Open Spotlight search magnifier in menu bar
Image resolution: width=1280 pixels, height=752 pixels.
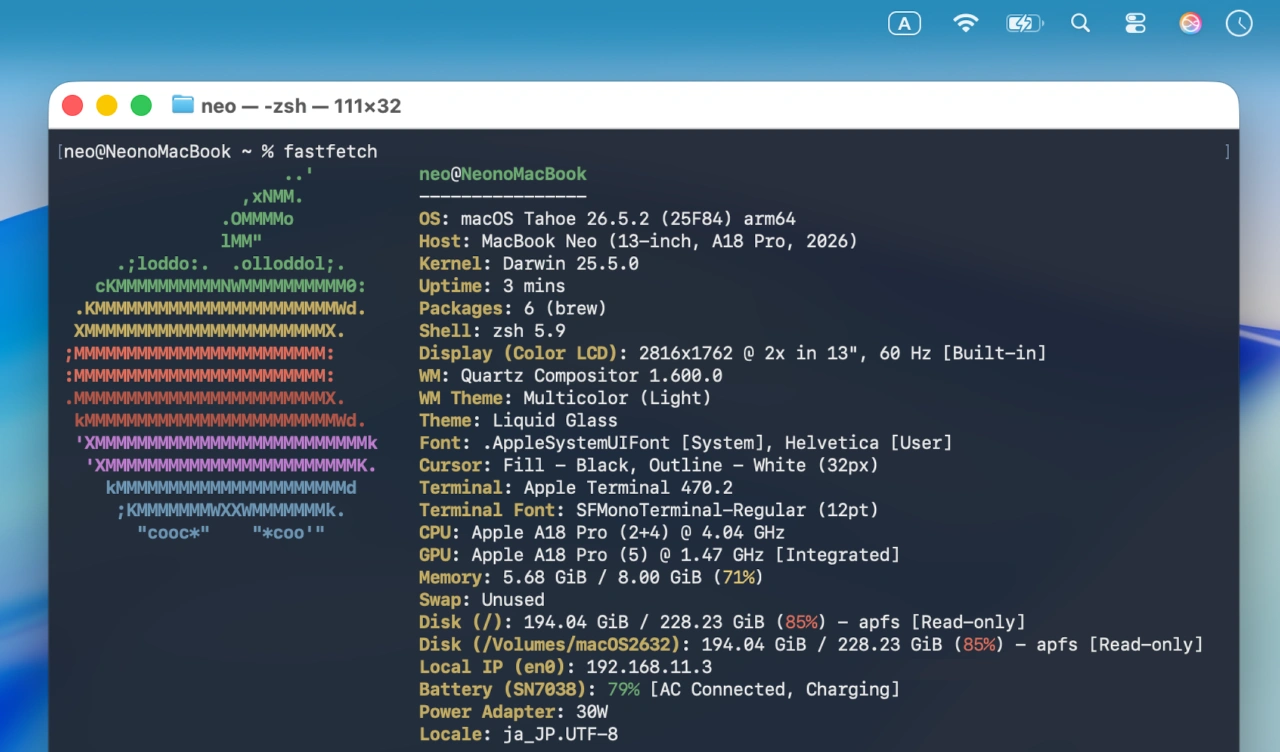tap(1080, 23)
